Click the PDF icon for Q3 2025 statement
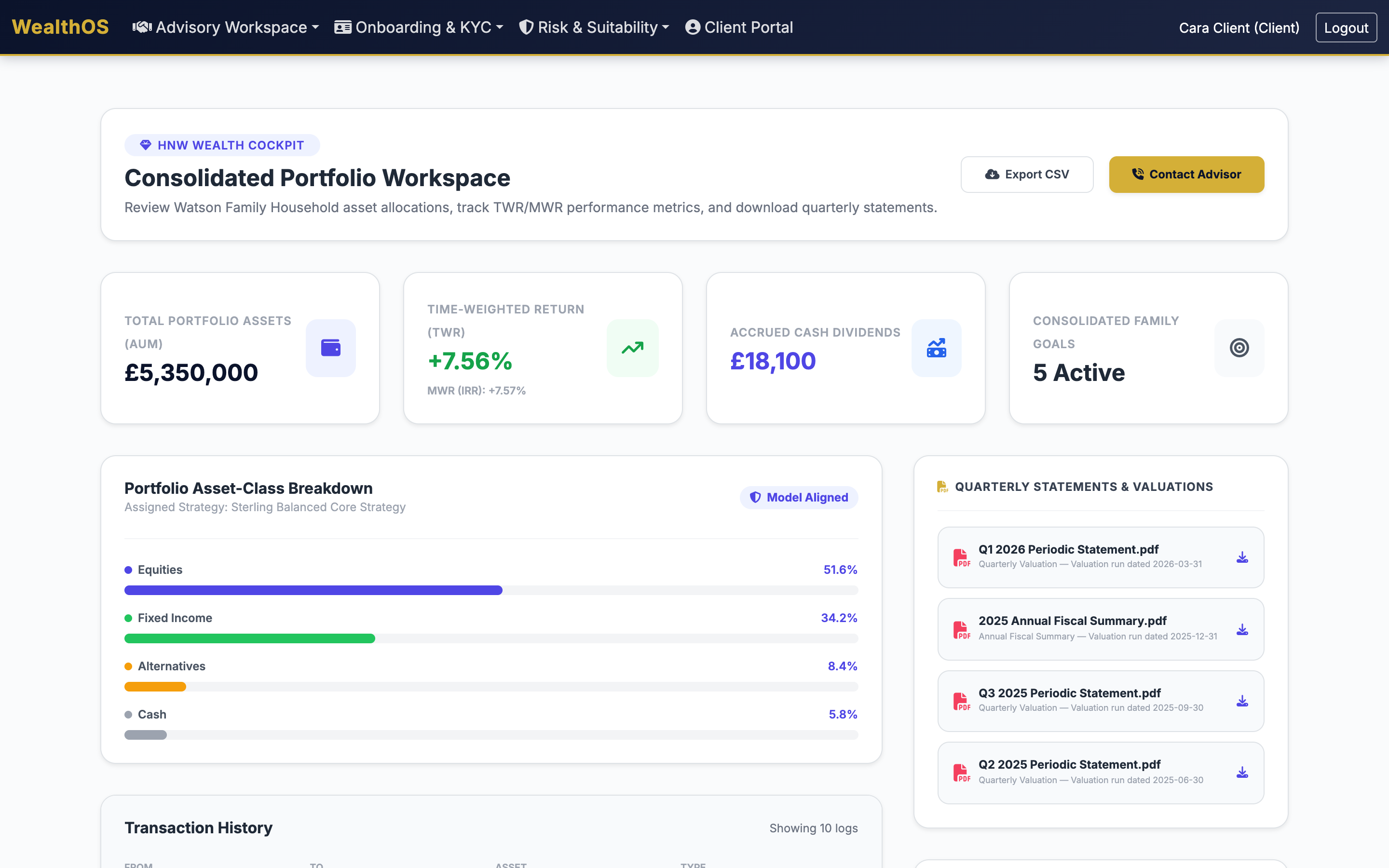1389x868 pixels. tap(961, 701)
